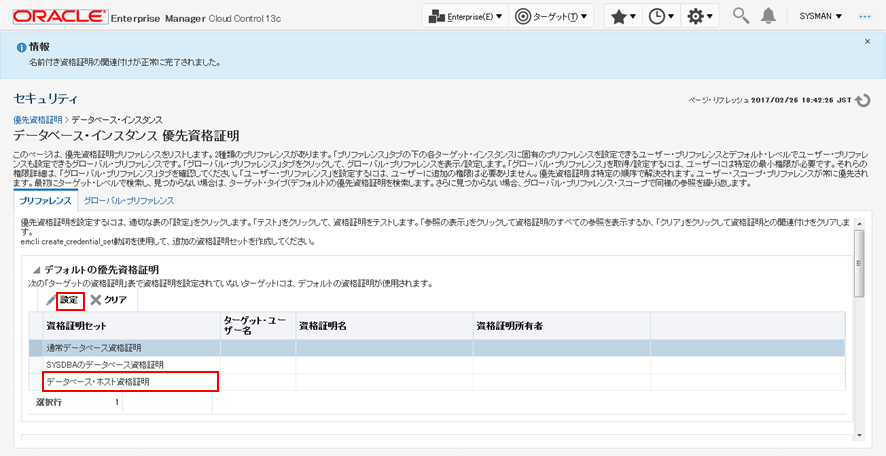Open the History clock menu
The width and height of the screenshot is (886, 456).
pos(661,17)
